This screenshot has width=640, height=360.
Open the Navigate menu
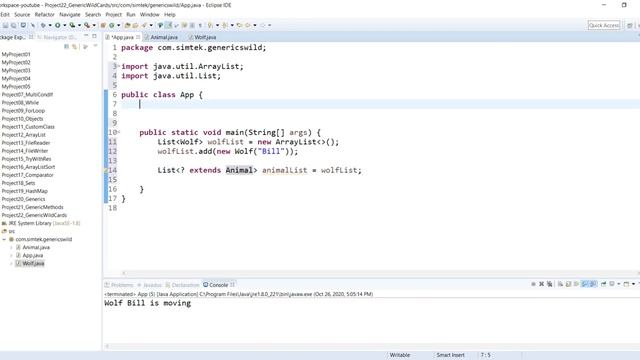[x=70, y=14]
